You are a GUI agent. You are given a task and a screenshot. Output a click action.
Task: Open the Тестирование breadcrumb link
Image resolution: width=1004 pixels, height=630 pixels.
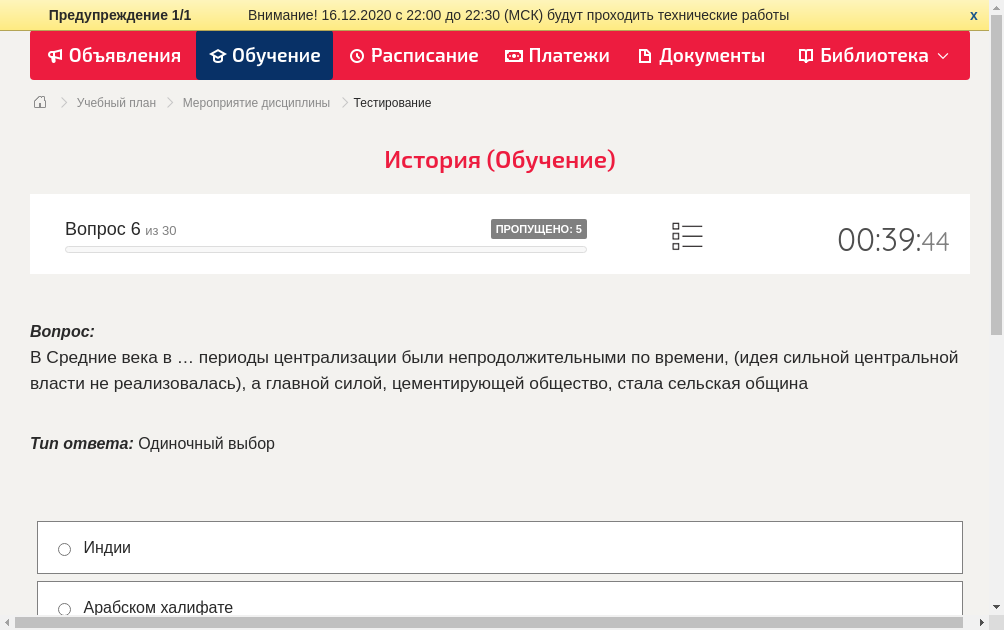pyautogui.click(x=391, y=102)
